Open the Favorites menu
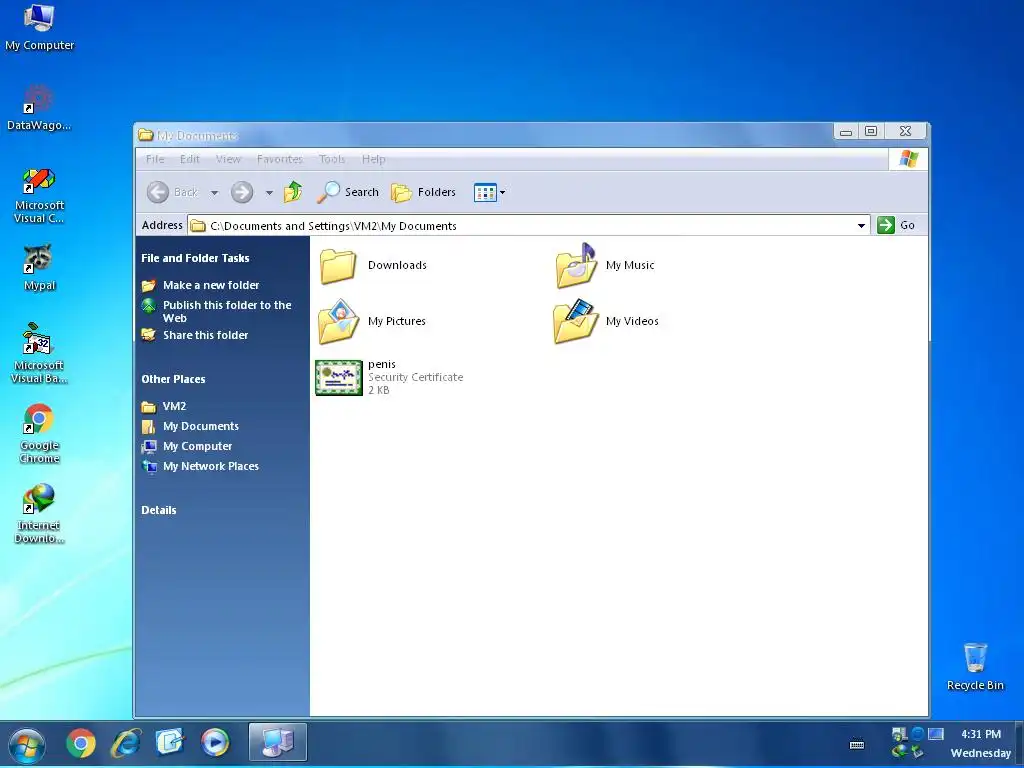Screen dimensions: 1024x768 pos(280,159)
